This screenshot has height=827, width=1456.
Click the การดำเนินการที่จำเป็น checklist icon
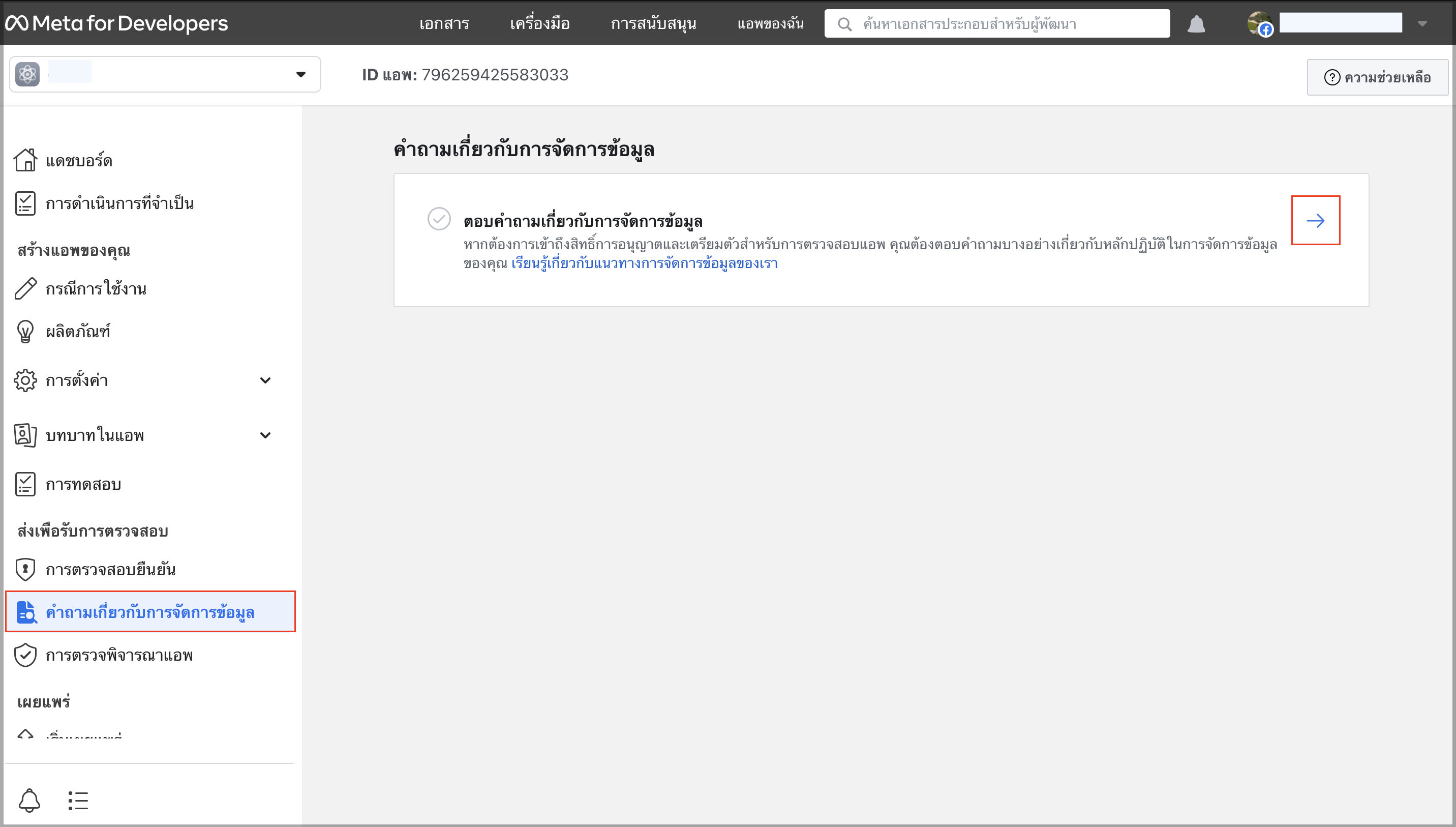[x=25, y=203]
